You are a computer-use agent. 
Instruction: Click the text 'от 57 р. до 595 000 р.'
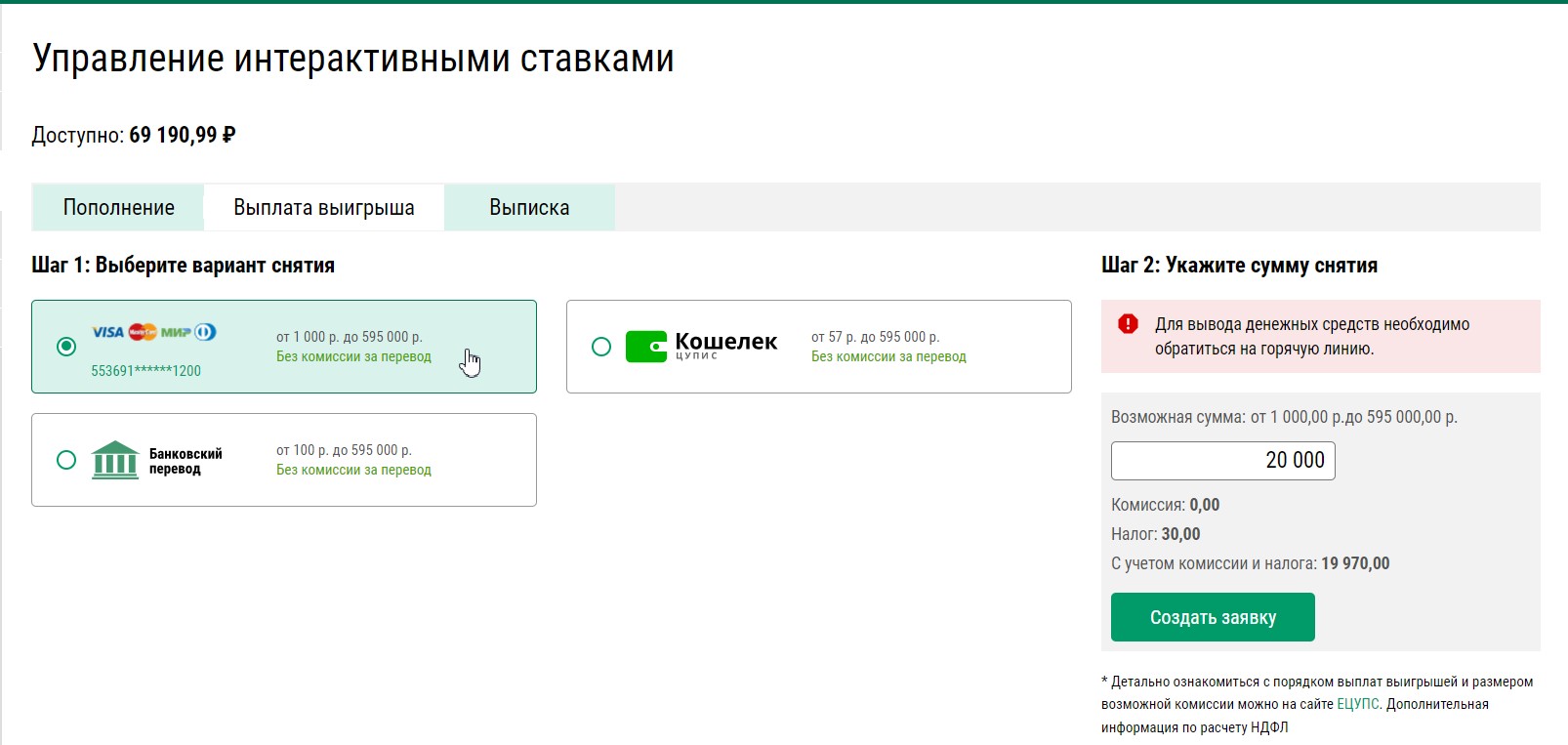click(x=876, y=337)
